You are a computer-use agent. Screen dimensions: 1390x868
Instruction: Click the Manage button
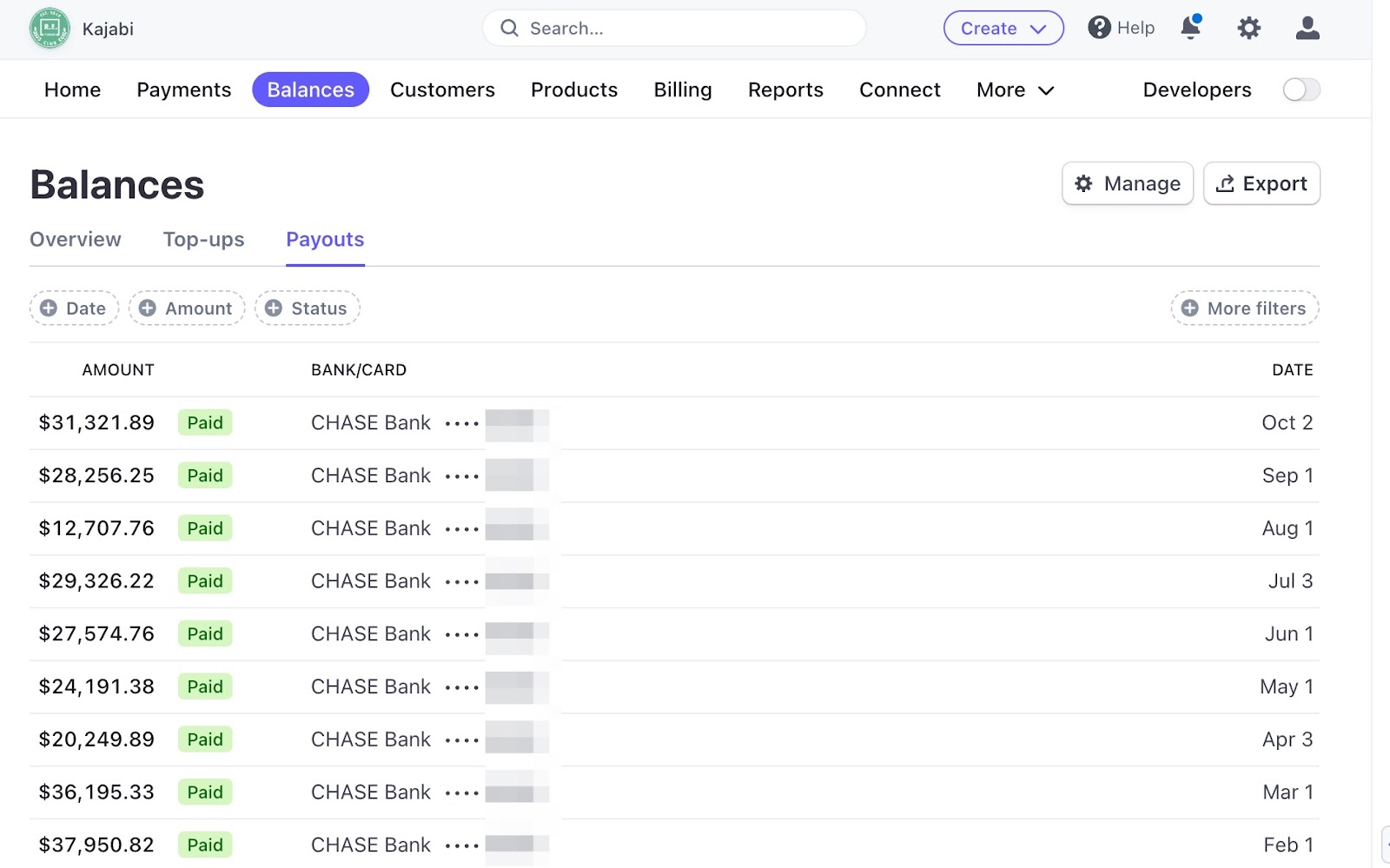click(1127, 184)
